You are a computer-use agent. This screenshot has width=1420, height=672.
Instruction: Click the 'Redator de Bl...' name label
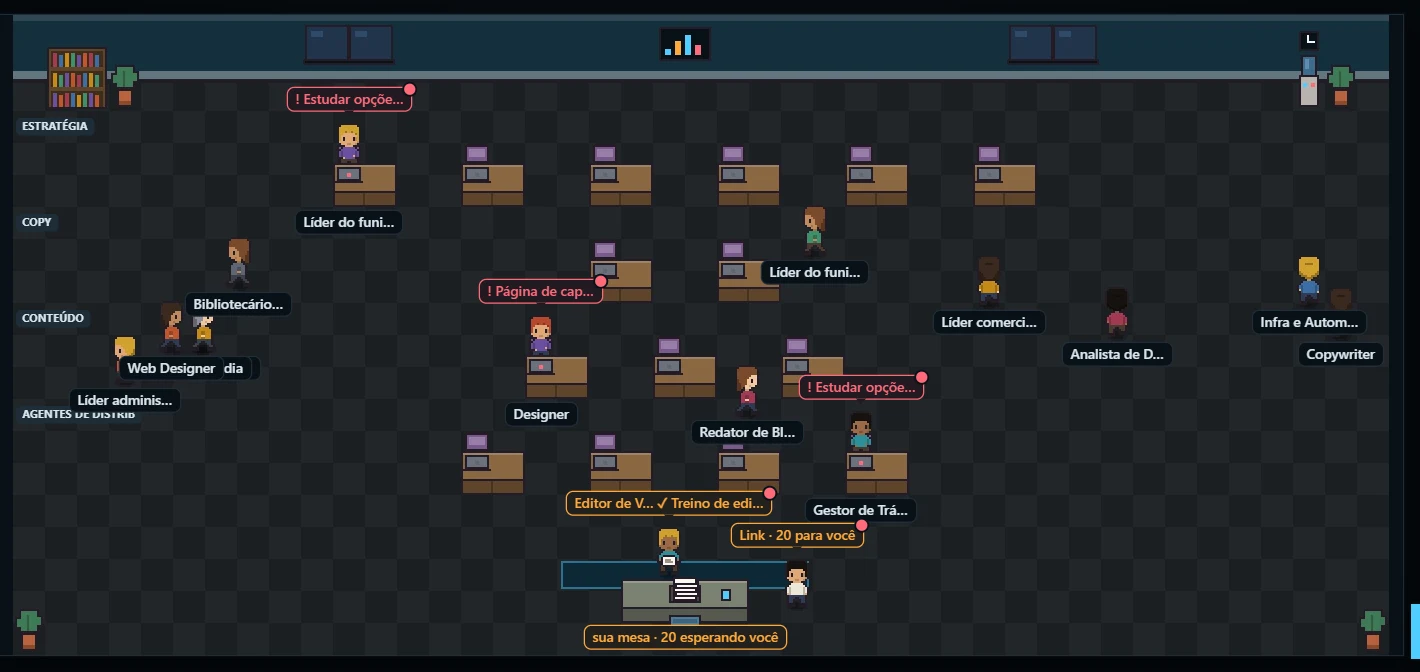pos(747,432)
